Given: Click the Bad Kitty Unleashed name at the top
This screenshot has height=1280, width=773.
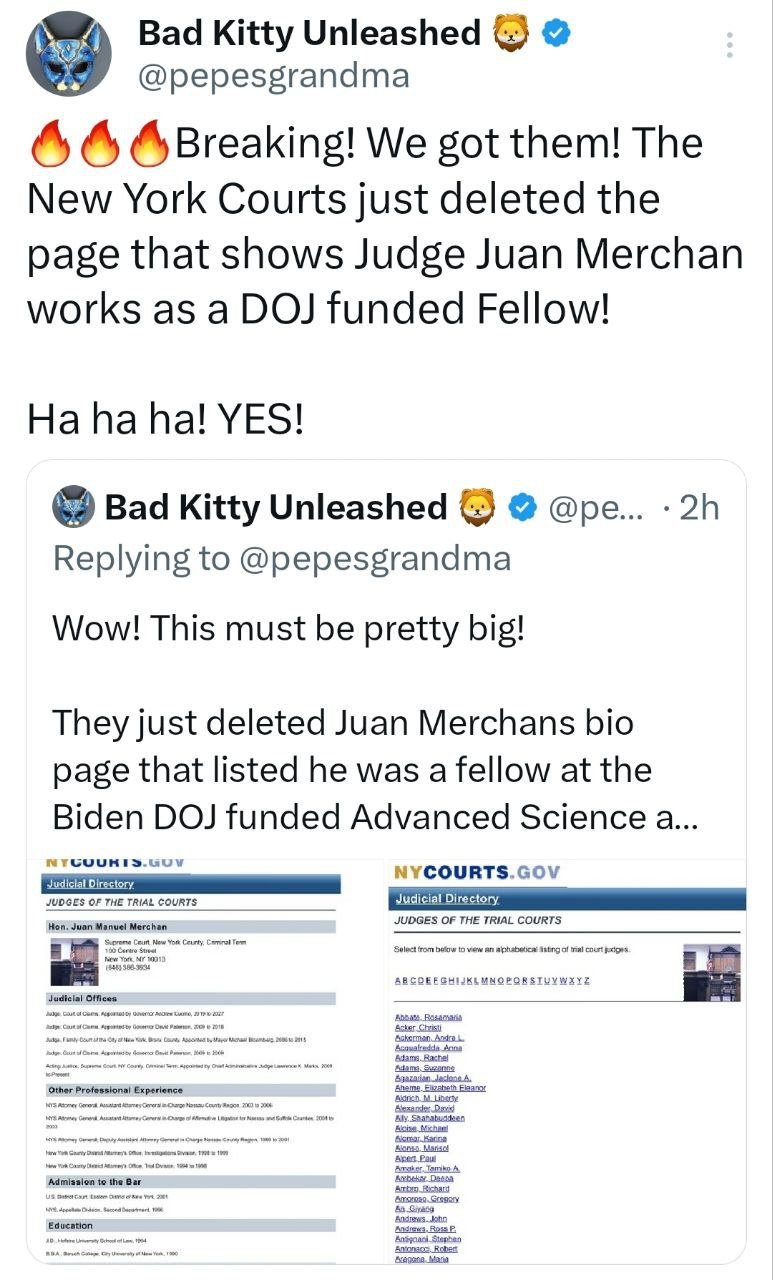Looking at the screenshot, I should [309, 34].
